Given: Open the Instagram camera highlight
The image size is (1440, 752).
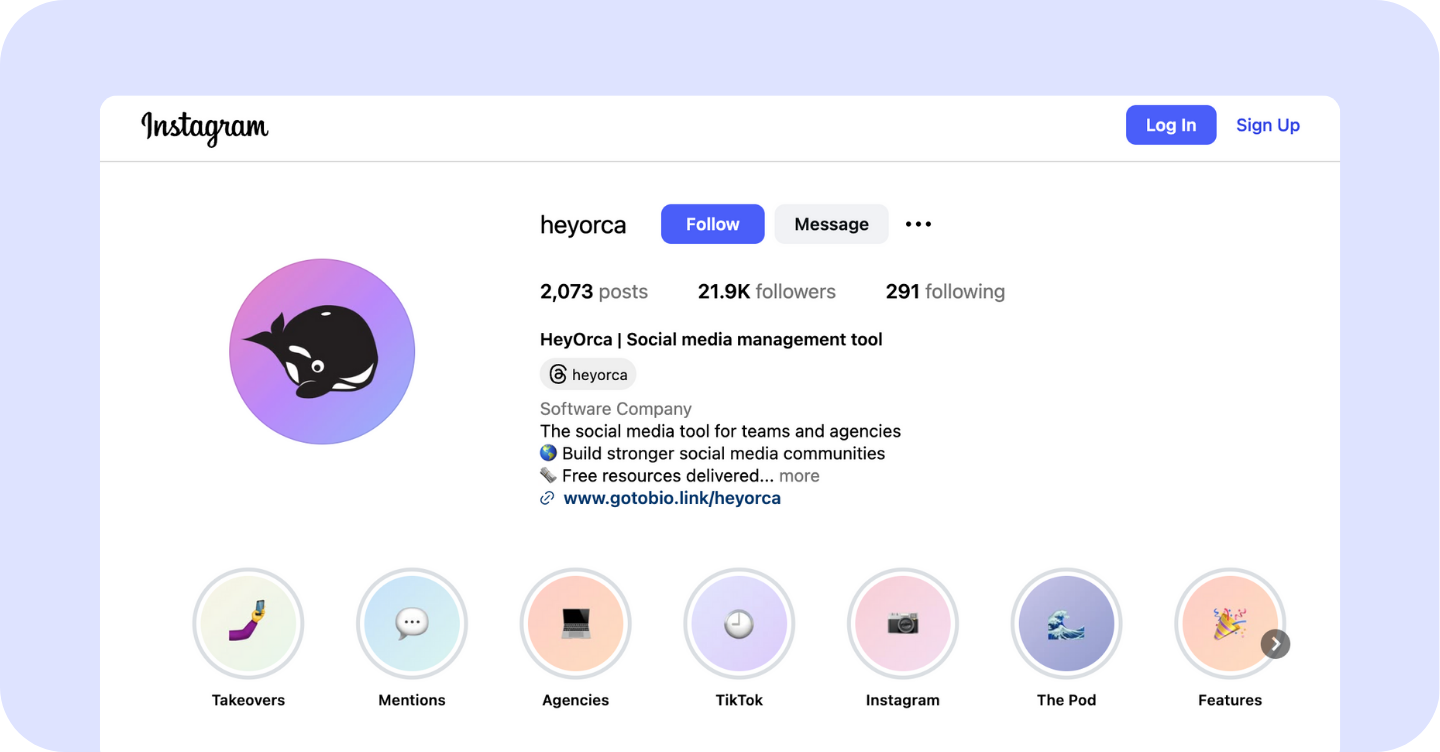Looking at the screenshot, I should pyautogui.click(x=902, y=624).
